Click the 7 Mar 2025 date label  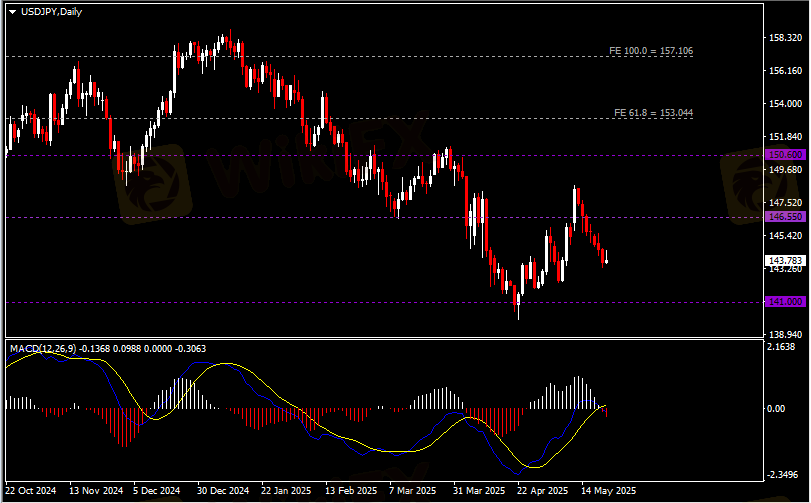(413, 490)
